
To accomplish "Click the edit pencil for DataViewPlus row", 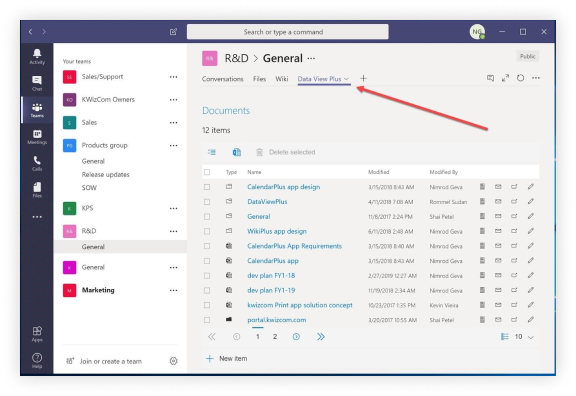I will pyautogui.click(x=530, y=202).
